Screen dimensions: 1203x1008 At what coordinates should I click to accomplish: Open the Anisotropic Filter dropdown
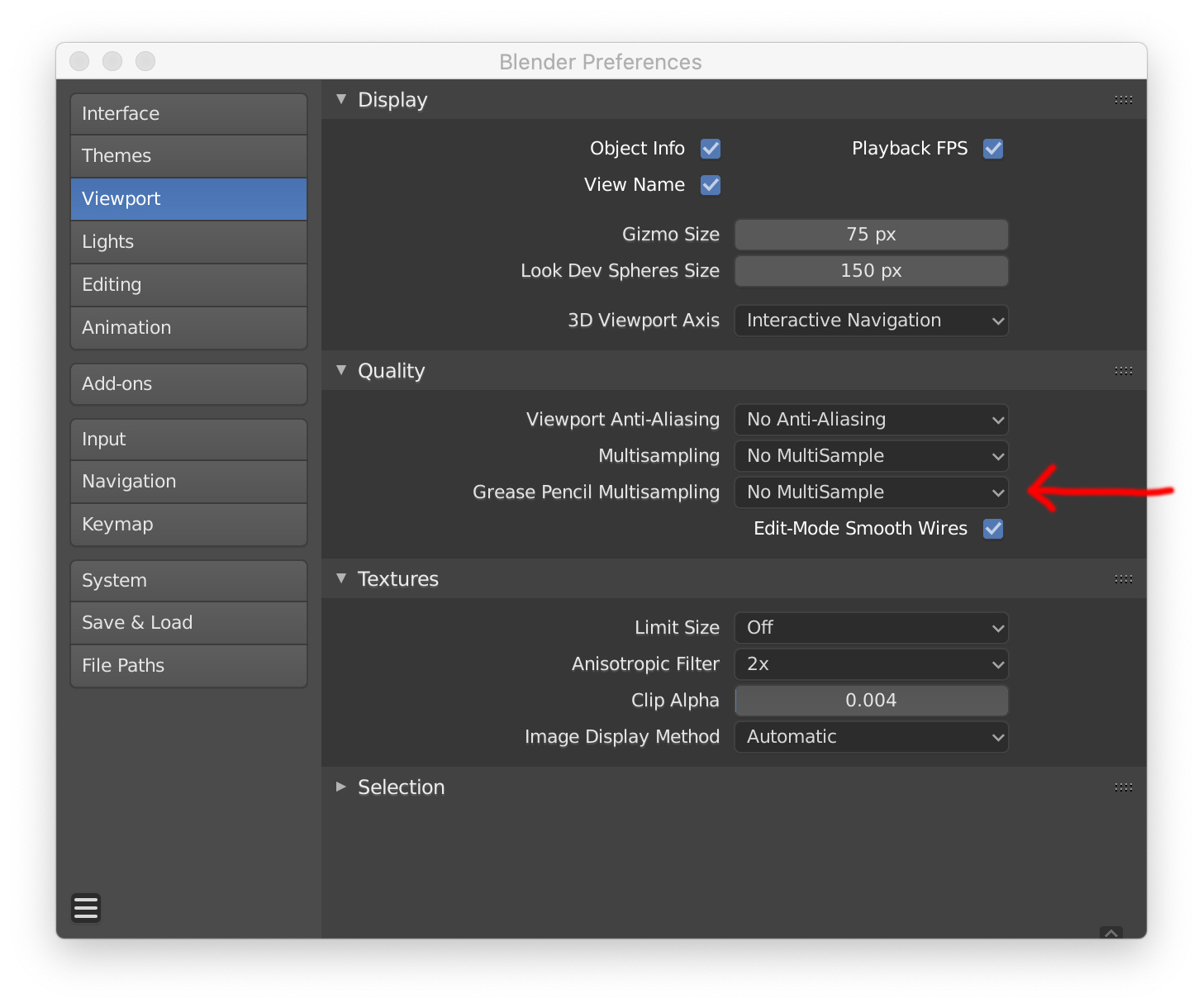click(x=872, y=664)
